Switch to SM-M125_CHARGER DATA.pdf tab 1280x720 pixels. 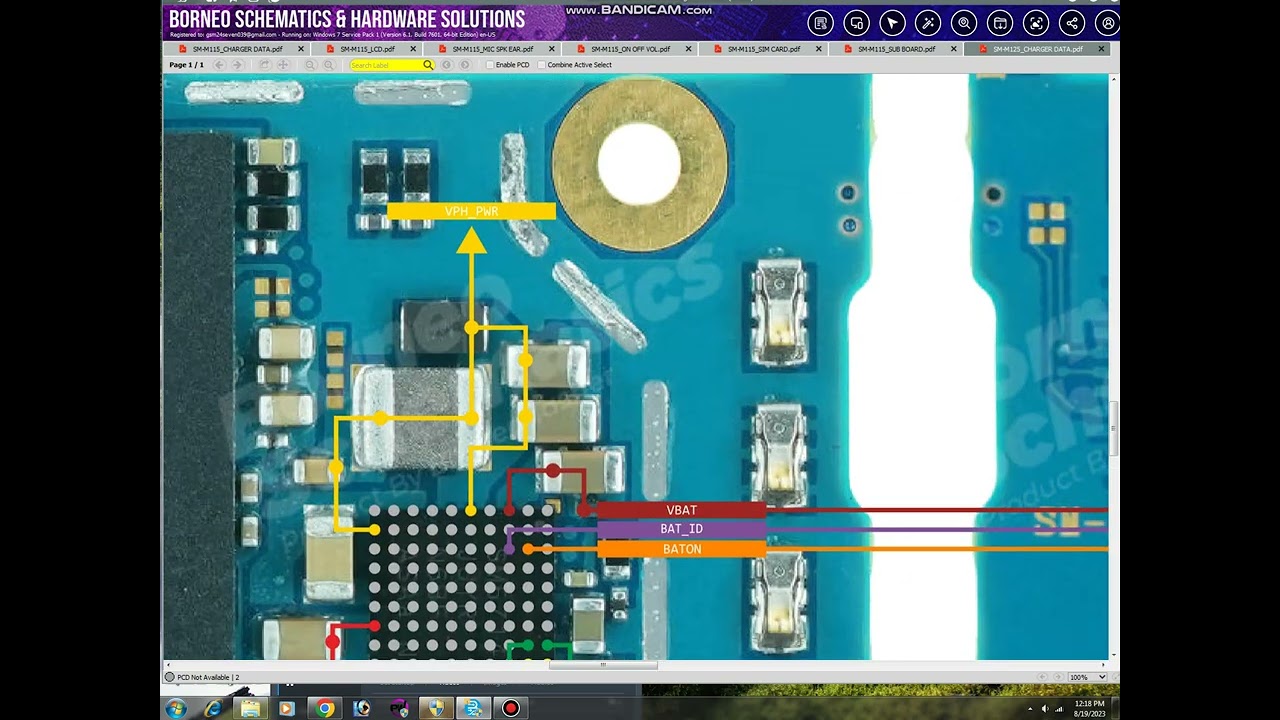pos(1037,49)
